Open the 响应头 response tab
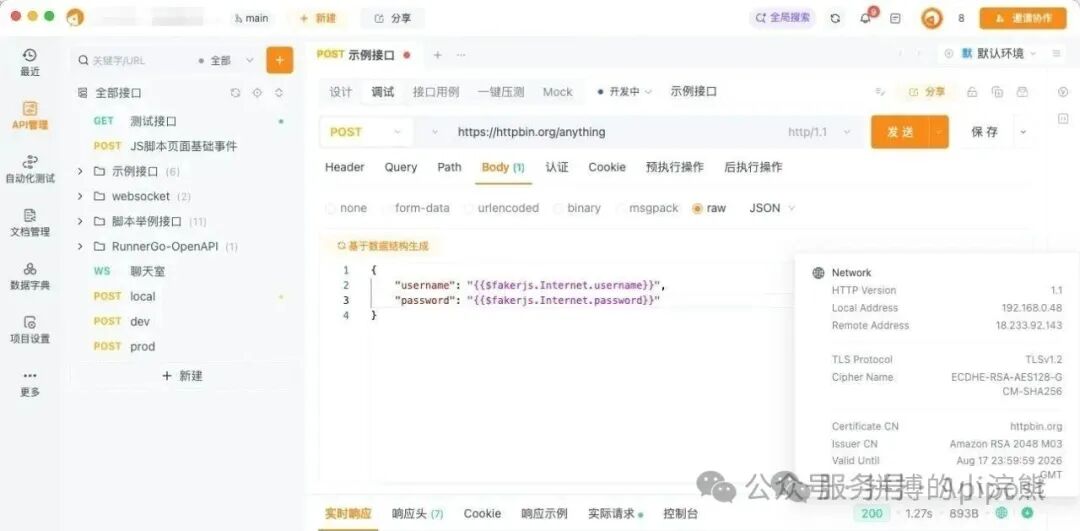Viewport: 1080px width, 531px height. tap(418, 514)
